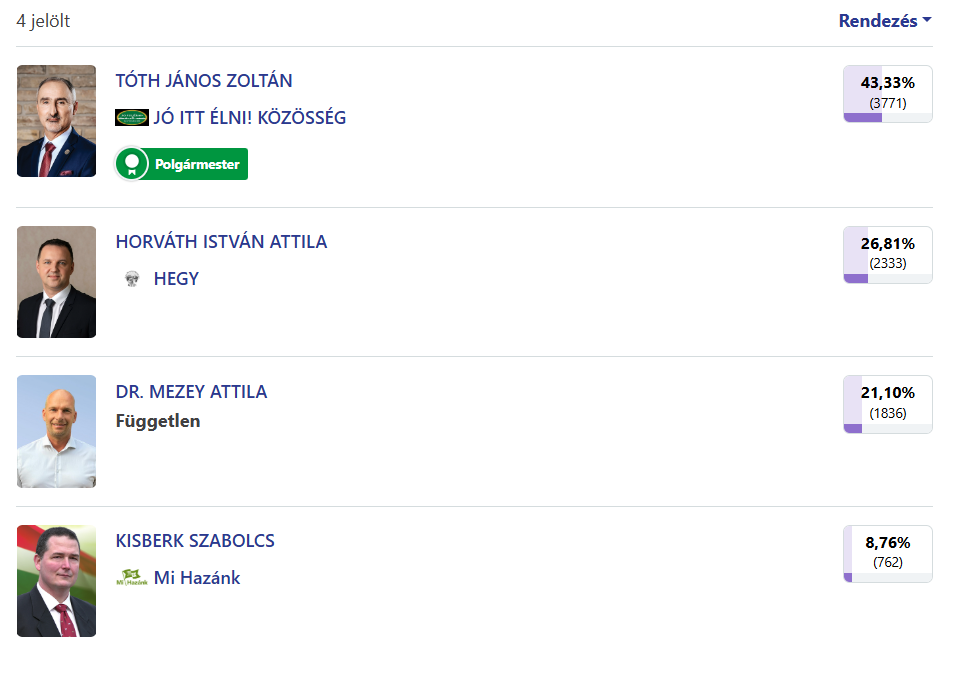Click the ribbon medal icon on Polgármester badge
This screenshot has height=676, width=968.
point(131,164)
